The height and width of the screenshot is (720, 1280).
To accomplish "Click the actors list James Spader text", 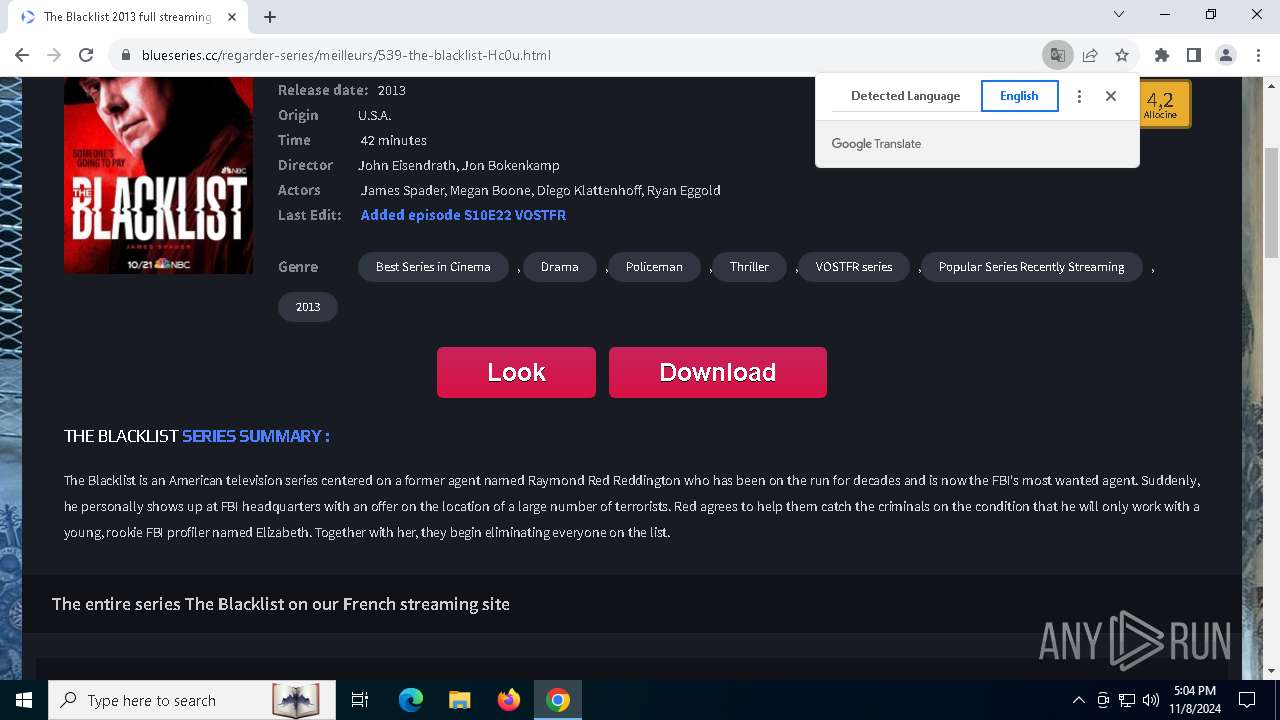I will click(x=540, y=190).
